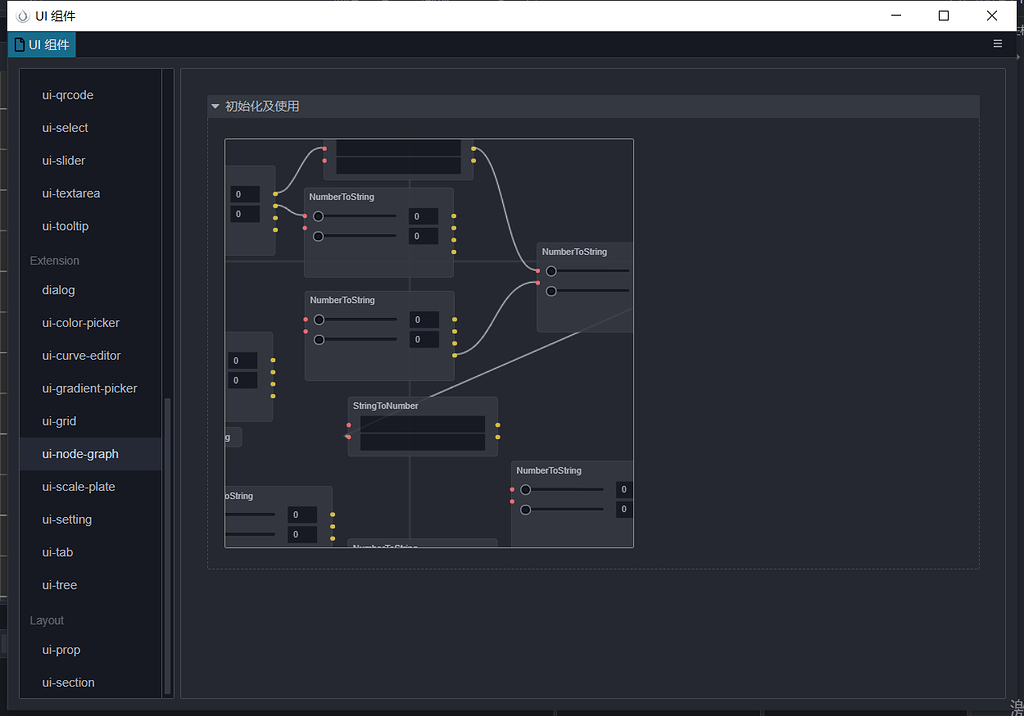The height and width of the screenshot is (716, 1024).
Task: Open the ui-gradient-picker component page
Action: (89, 388)
